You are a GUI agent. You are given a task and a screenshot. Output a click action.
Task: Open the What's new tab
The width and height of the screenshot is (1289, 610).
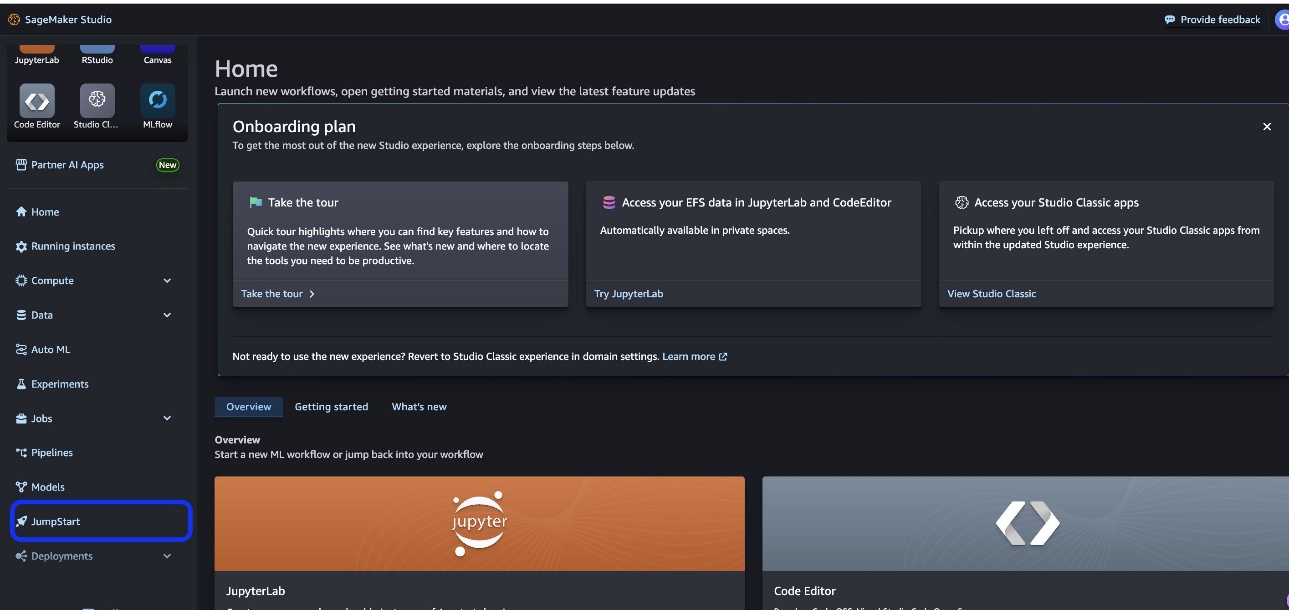(x=419, y=407)
